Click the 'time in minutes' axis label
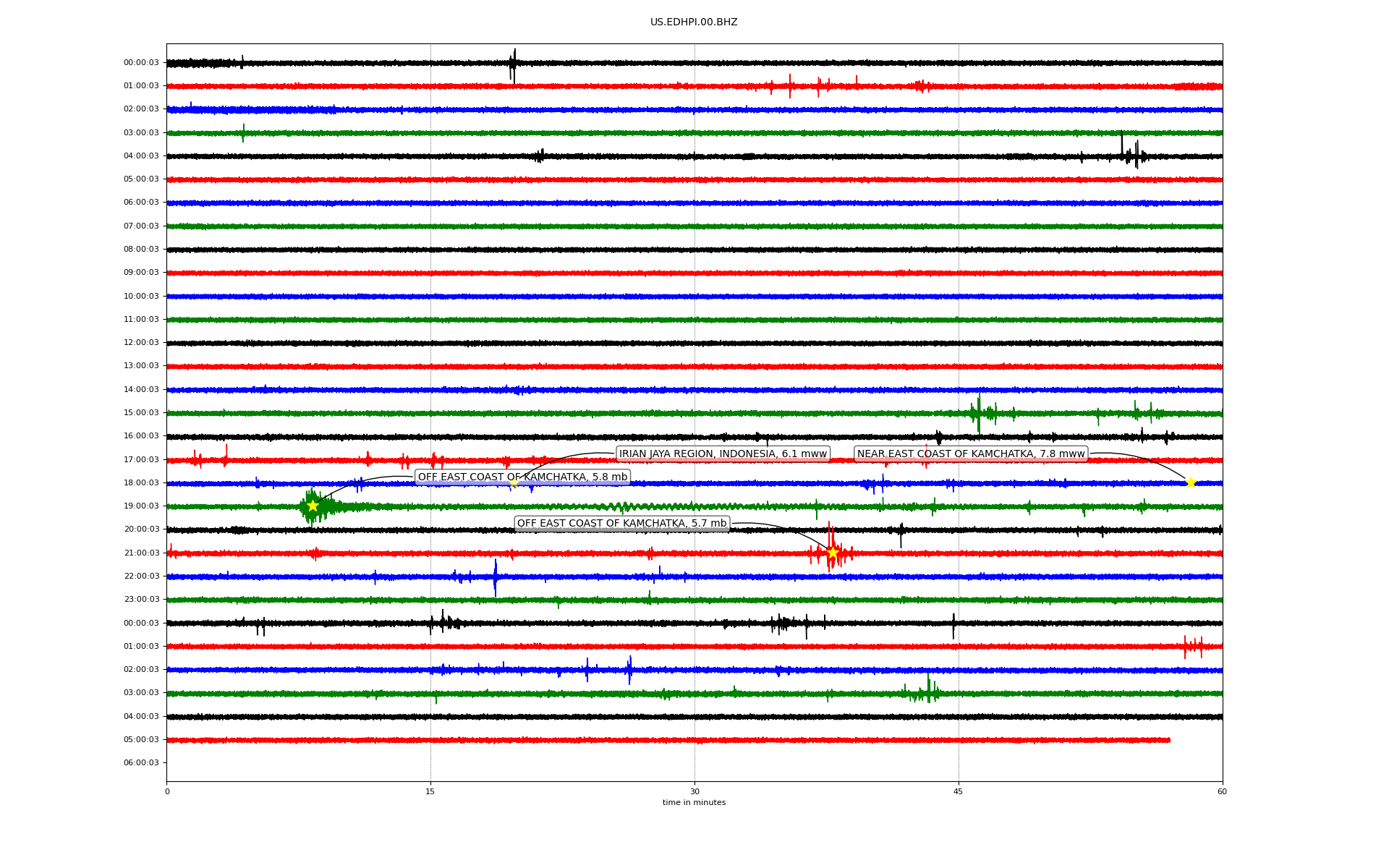Viewport: 1389px width, 868px height. tap(694, 802)
